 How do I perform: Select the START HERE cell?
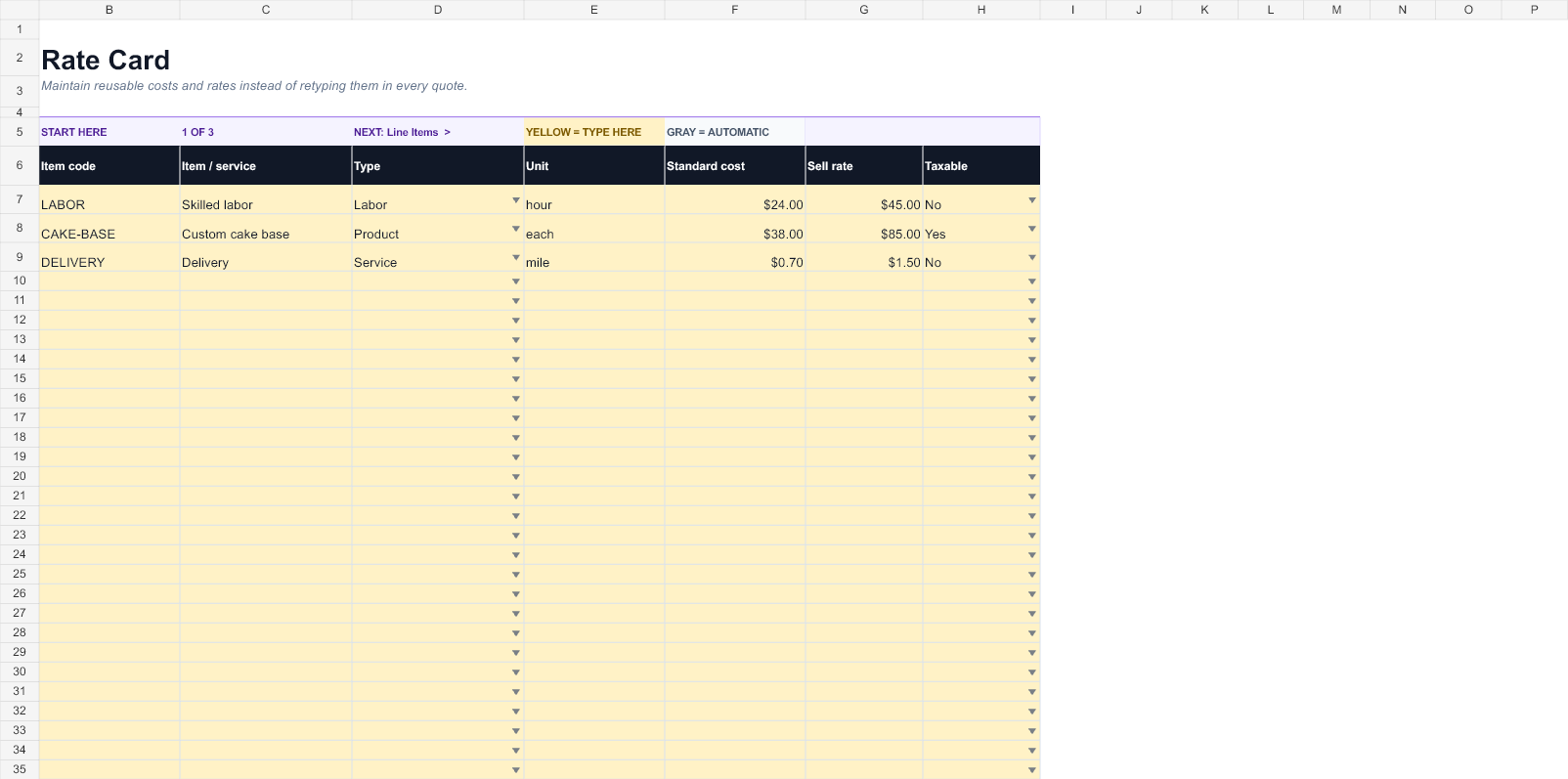pyautogui.click(x=109, y=132)
